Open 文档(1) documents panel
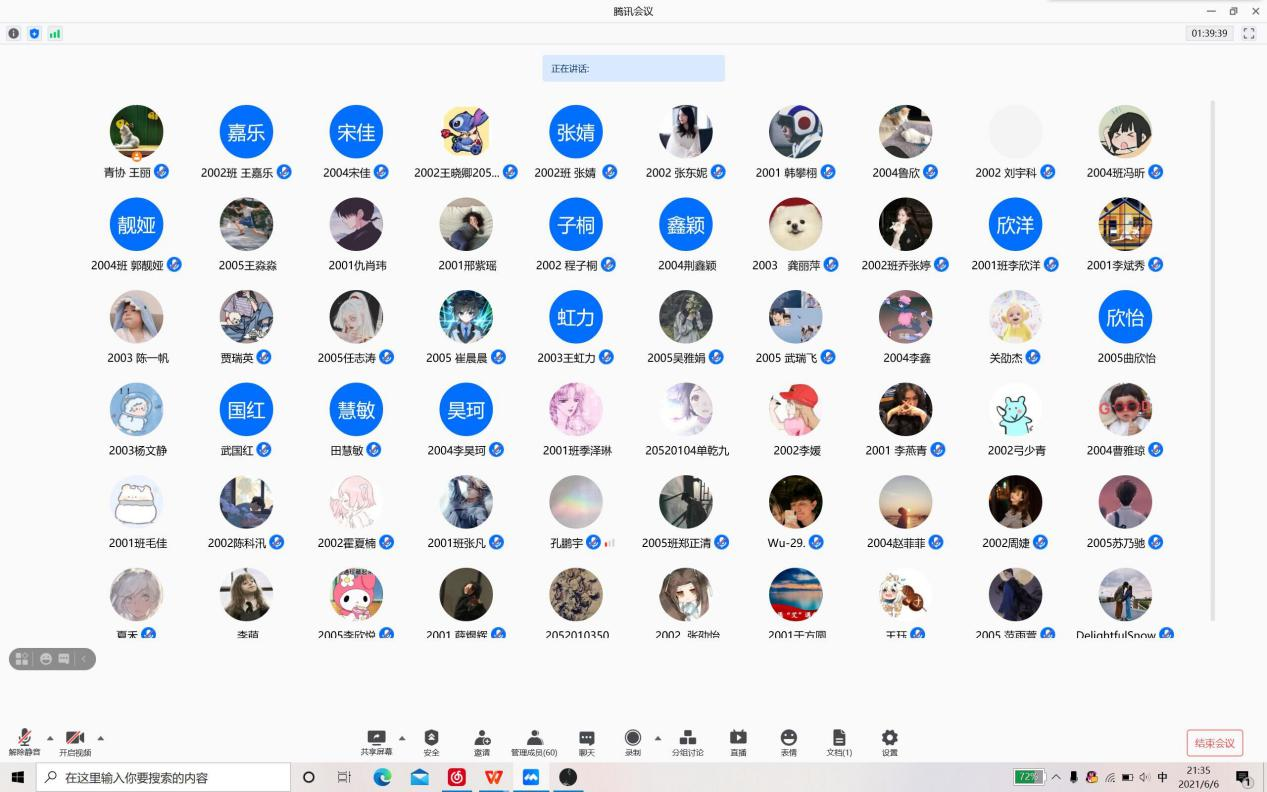The image size is (1267, 792). coord(839,742)
